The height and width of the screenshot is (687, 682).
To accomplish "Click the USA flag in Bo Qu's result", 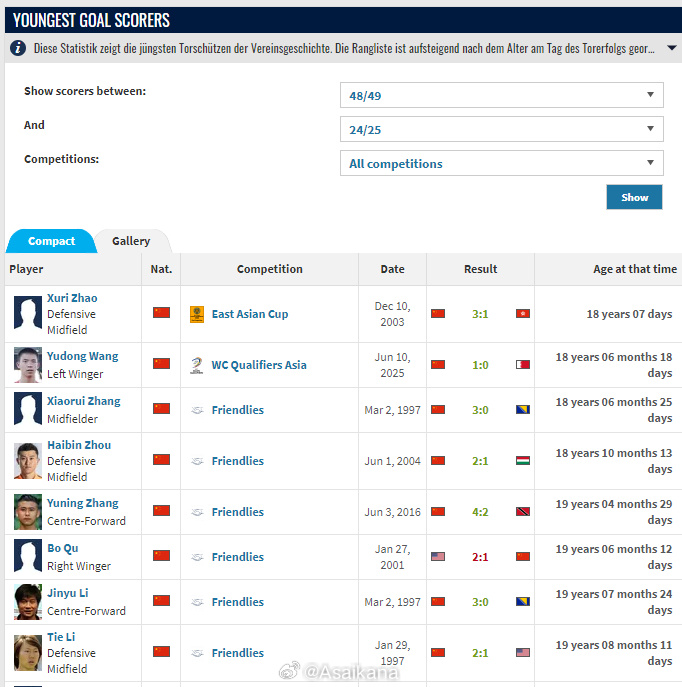I will coord(438,556).
